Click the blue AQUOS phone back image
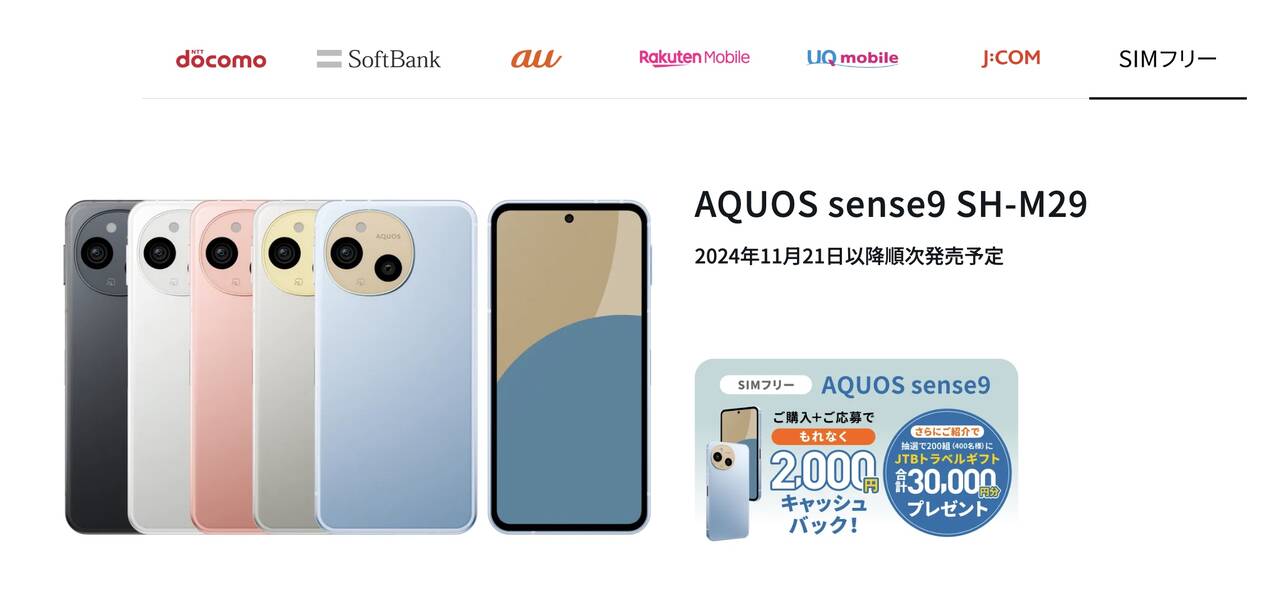This screenshot has height=611, width=1280. [x=396, y=367]
